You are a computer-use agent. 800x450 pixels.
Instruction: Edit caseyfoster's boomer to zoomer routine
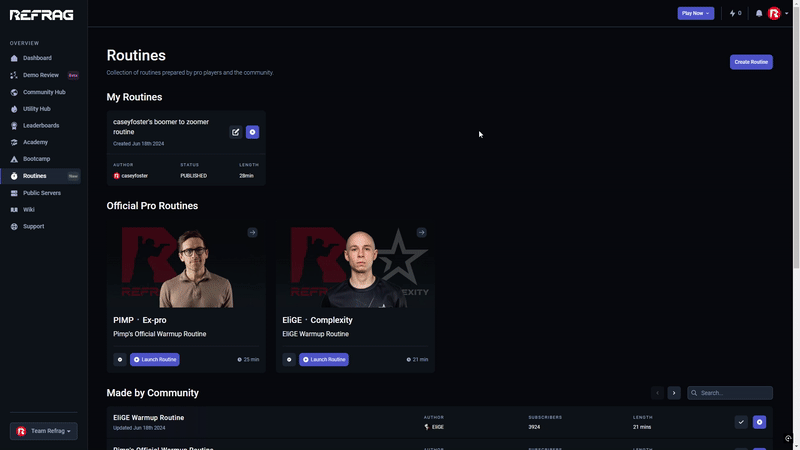pyautogui.click(x=235, y=132)
